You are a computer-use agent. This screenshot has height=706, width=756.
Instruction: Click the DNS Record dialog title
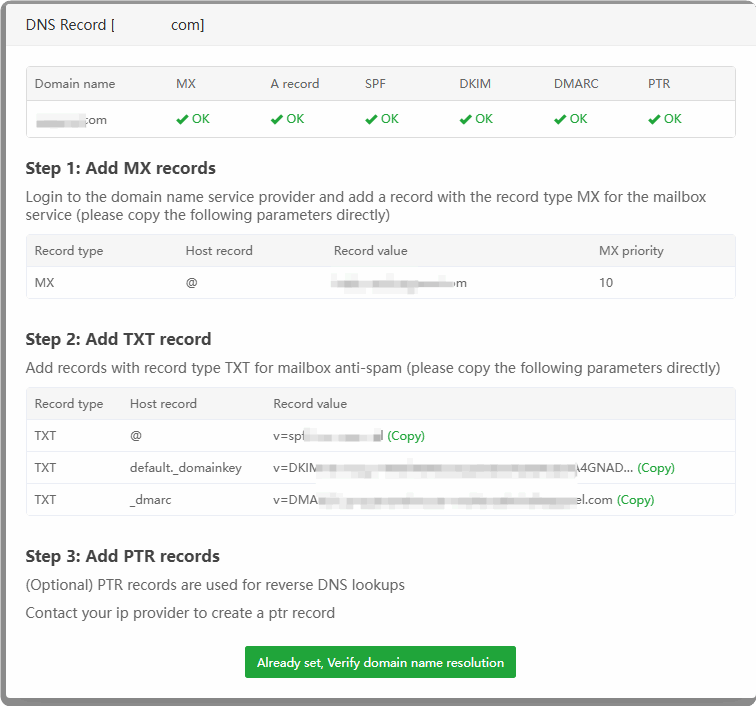pos(115,25)
